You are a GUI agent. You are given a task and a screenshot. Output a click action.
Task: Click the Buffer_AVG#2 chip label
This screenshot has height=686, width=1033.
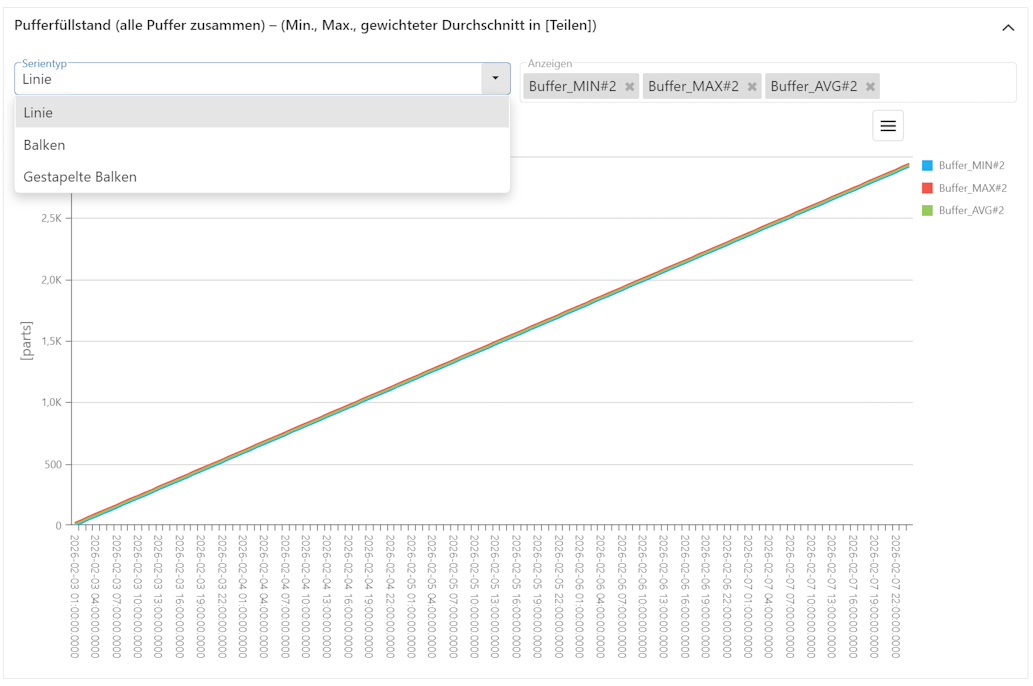[814, 86]
